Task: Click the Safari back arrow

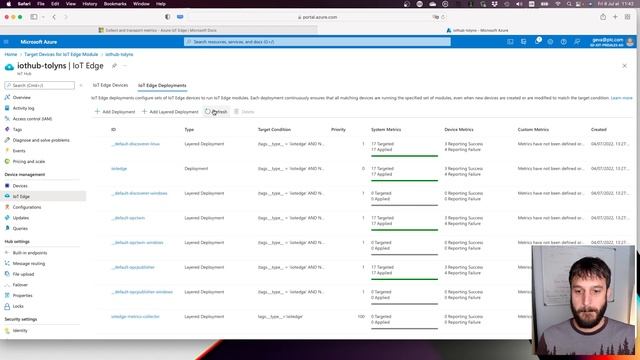Action: (x=54, y=17)
